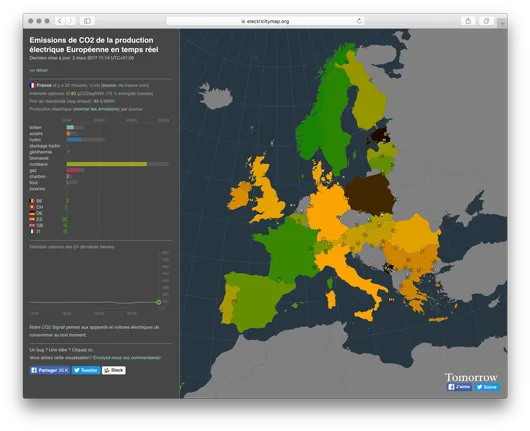The width and height of the screenshot is (530, 431).
Task: Join Slack via the Slack button
Action: tap(114, 370)
